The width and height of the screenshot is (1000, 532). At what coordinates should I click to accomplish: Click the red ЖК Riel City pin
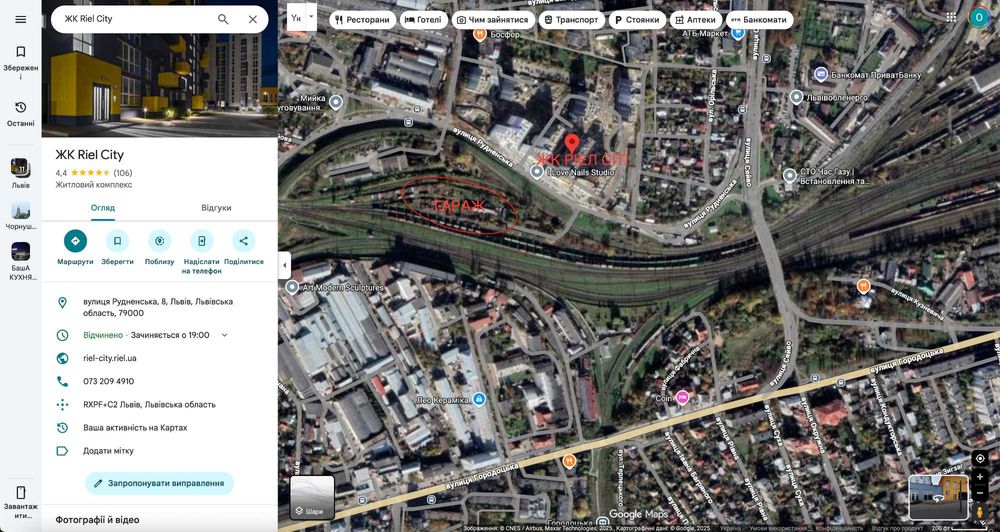(572, 143)
